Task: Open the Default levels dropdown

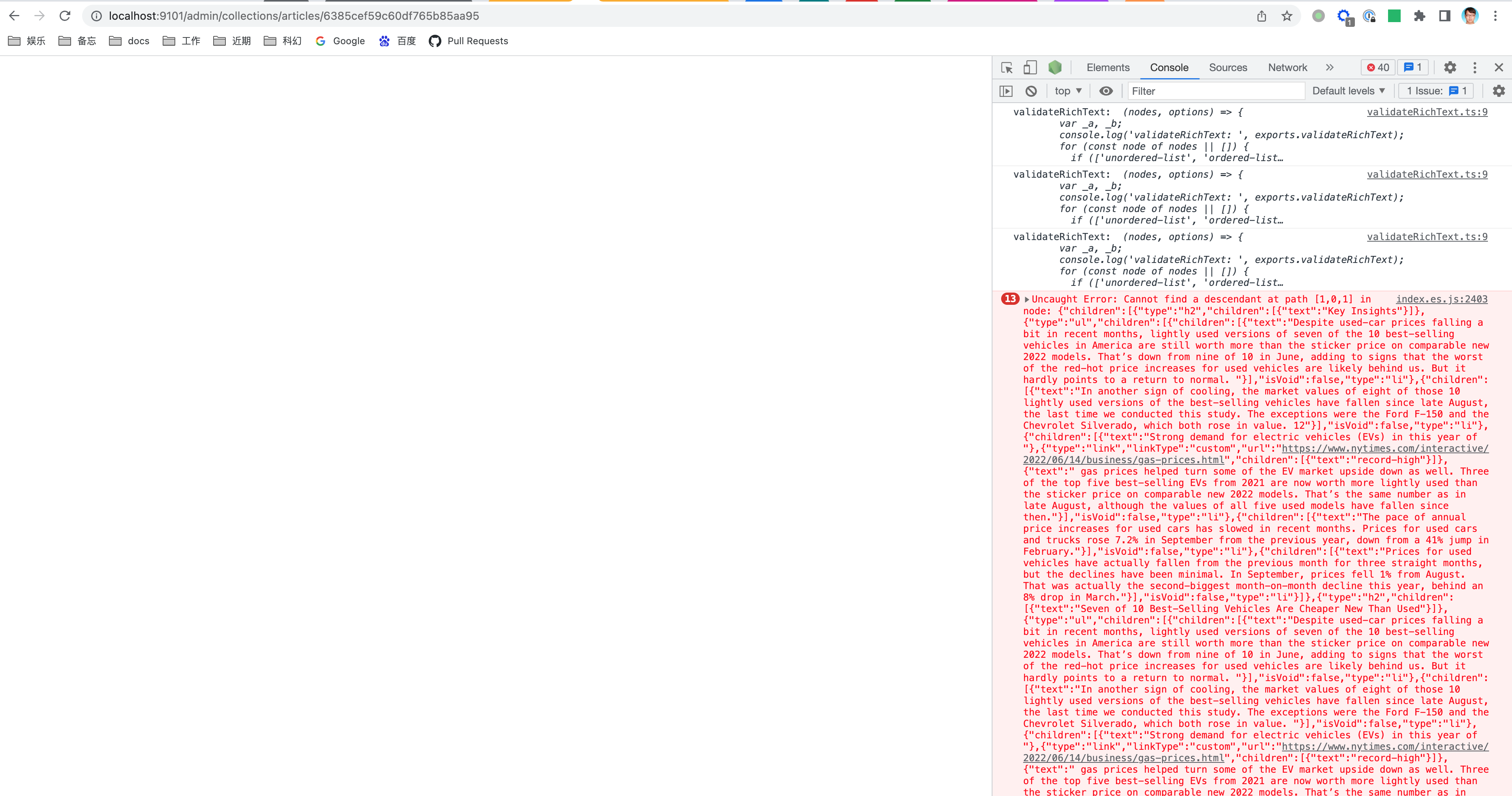Action: click(1348, 91)
